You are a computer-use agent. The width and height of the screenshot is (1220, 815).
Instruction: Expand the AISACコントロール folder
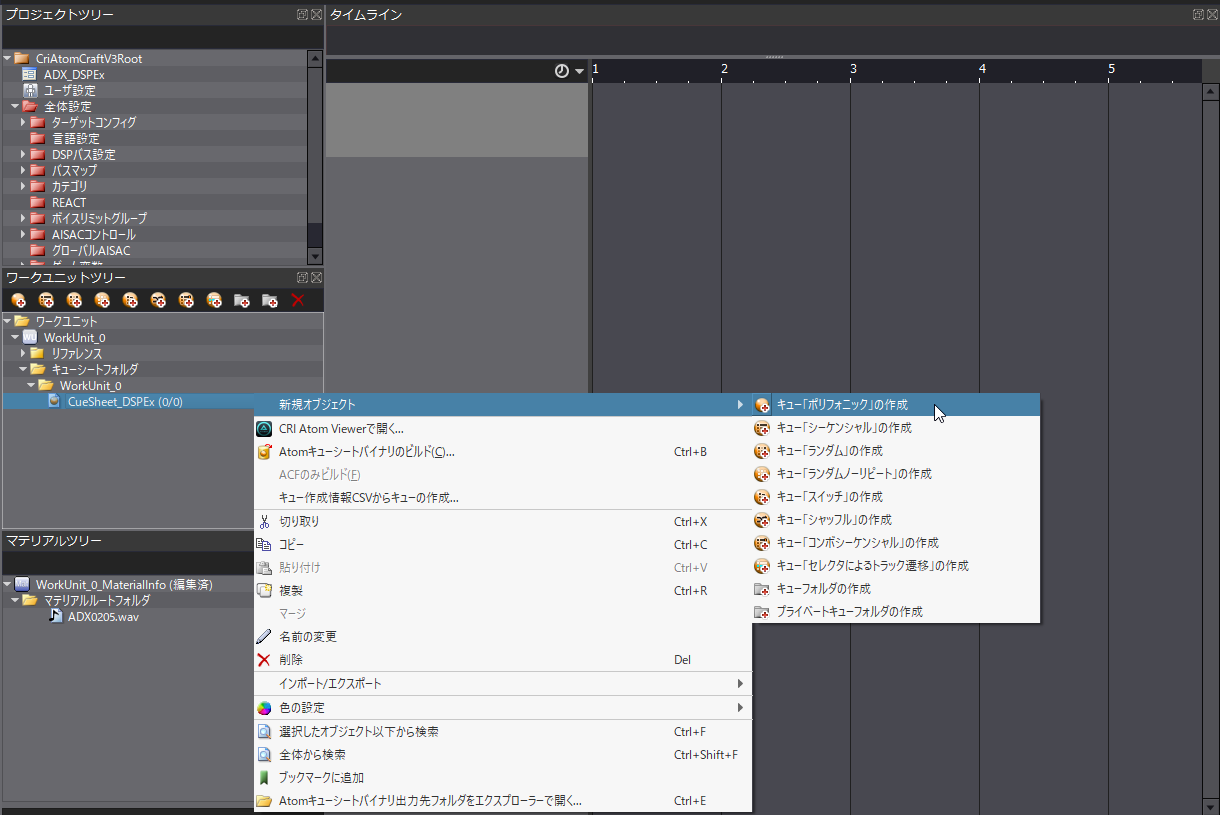point(23,234)
